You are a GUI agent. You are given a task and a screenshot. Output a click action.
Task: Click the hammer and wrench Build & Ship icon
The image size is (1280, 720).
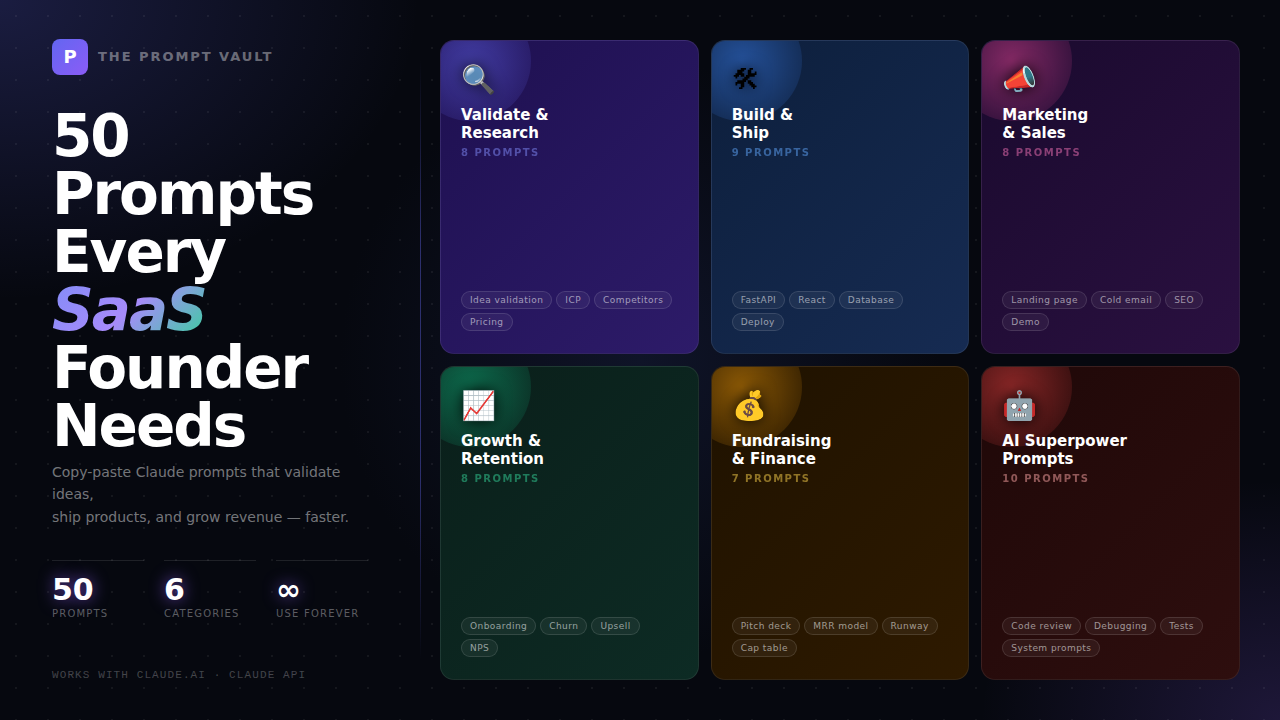click(x=747, y=78)
